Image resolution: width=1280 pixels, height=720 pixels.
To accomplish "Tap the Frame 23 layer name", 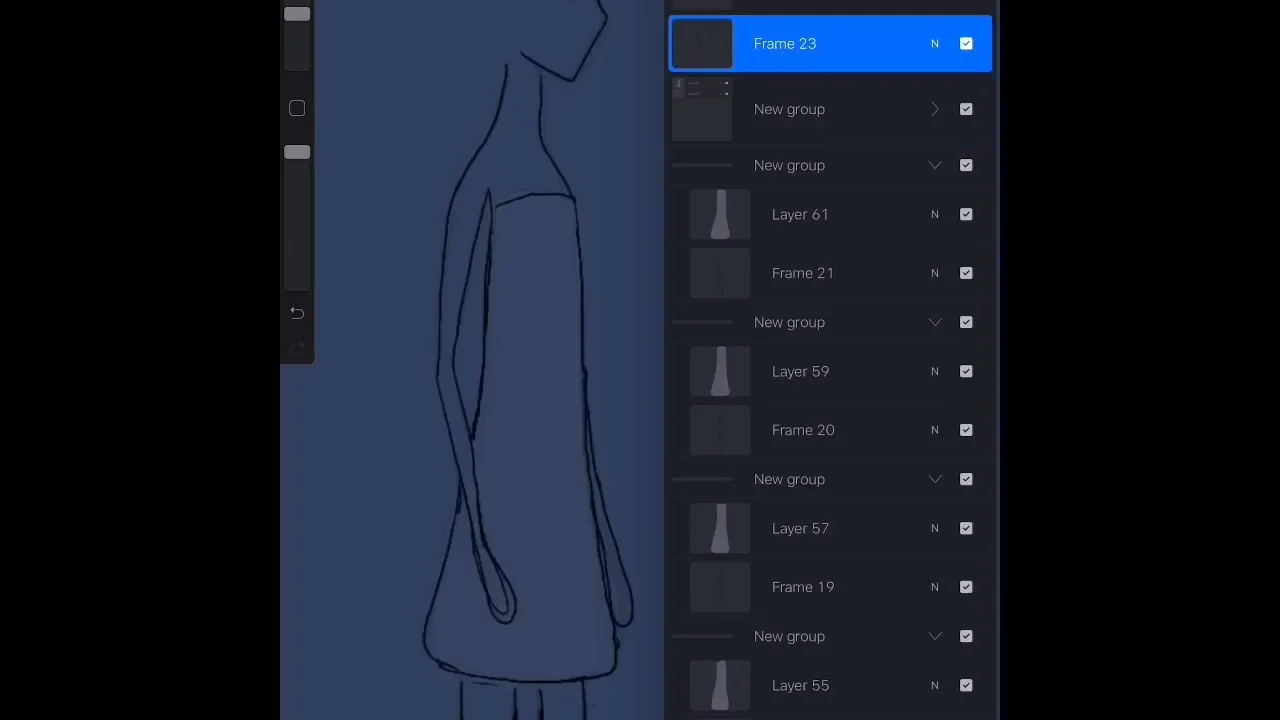I will 785,44.
